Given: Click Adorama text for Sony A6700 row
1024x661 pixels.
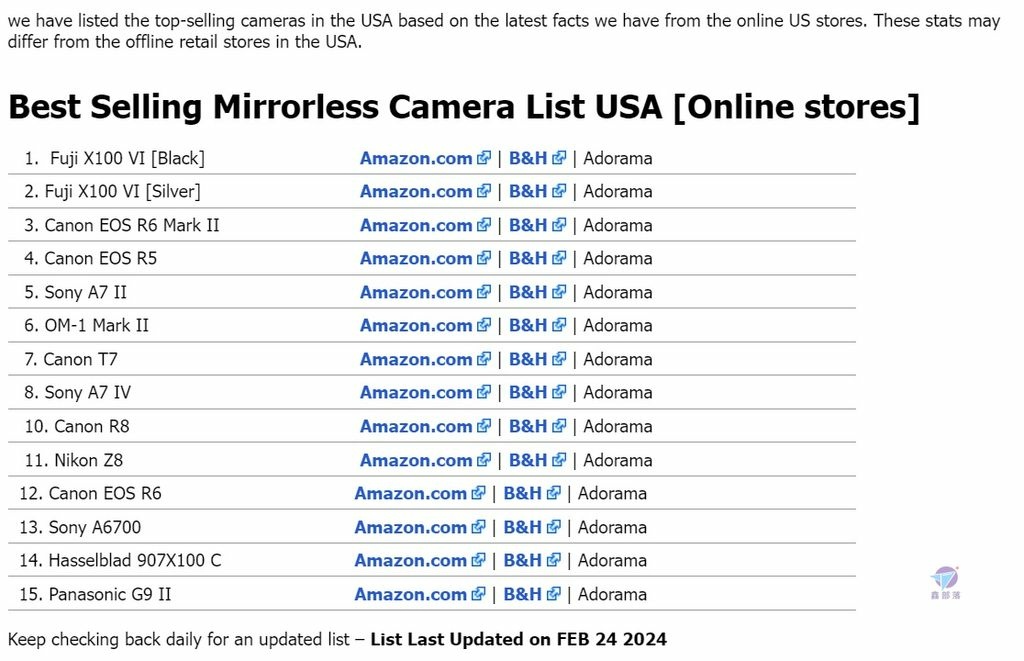Looking at the screenshot, I should point(613,527).
